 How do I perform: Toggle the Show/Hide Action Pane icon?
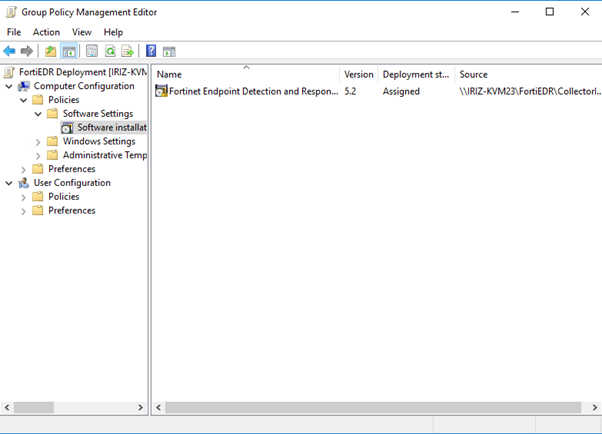pos(169,51)
